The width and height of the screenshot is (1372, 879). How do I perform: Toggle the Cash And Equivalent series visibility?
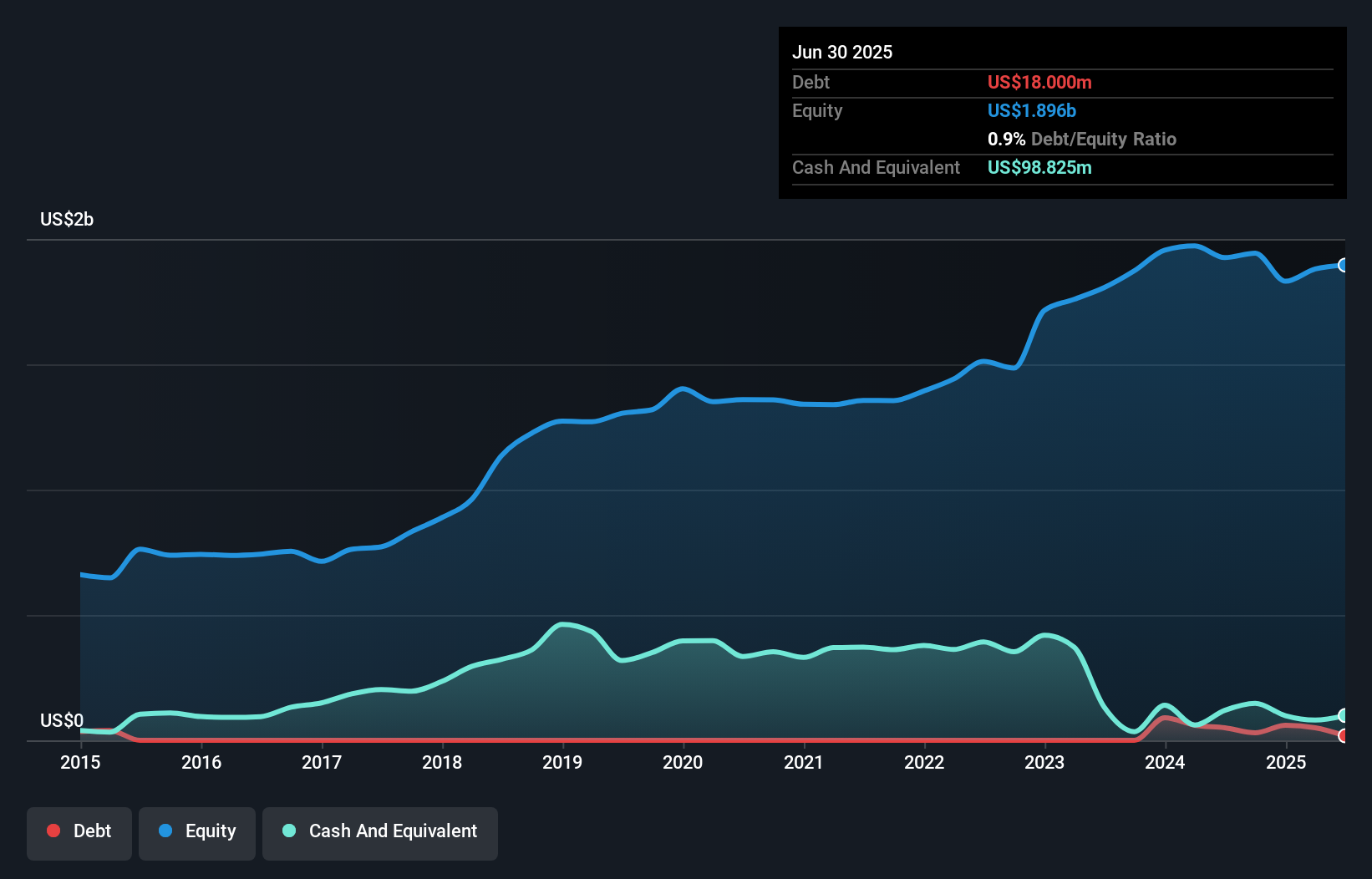(x=380, y=831)
